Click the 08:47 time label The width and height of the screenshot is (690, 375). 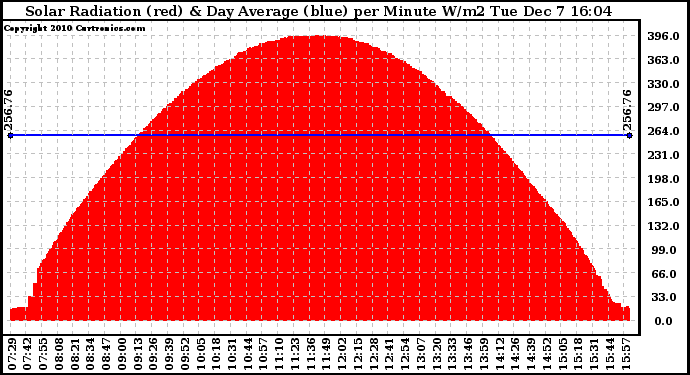(x=106, y=354)
